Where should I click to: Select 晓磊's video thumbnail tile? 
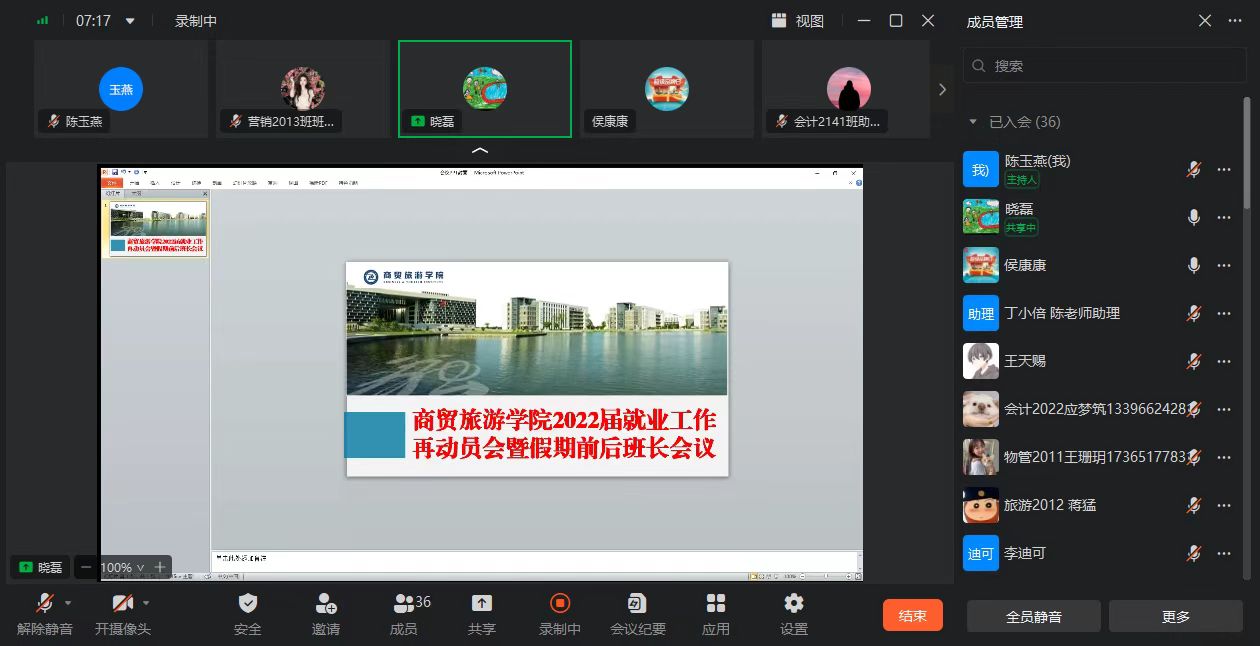tap(485, 89)
